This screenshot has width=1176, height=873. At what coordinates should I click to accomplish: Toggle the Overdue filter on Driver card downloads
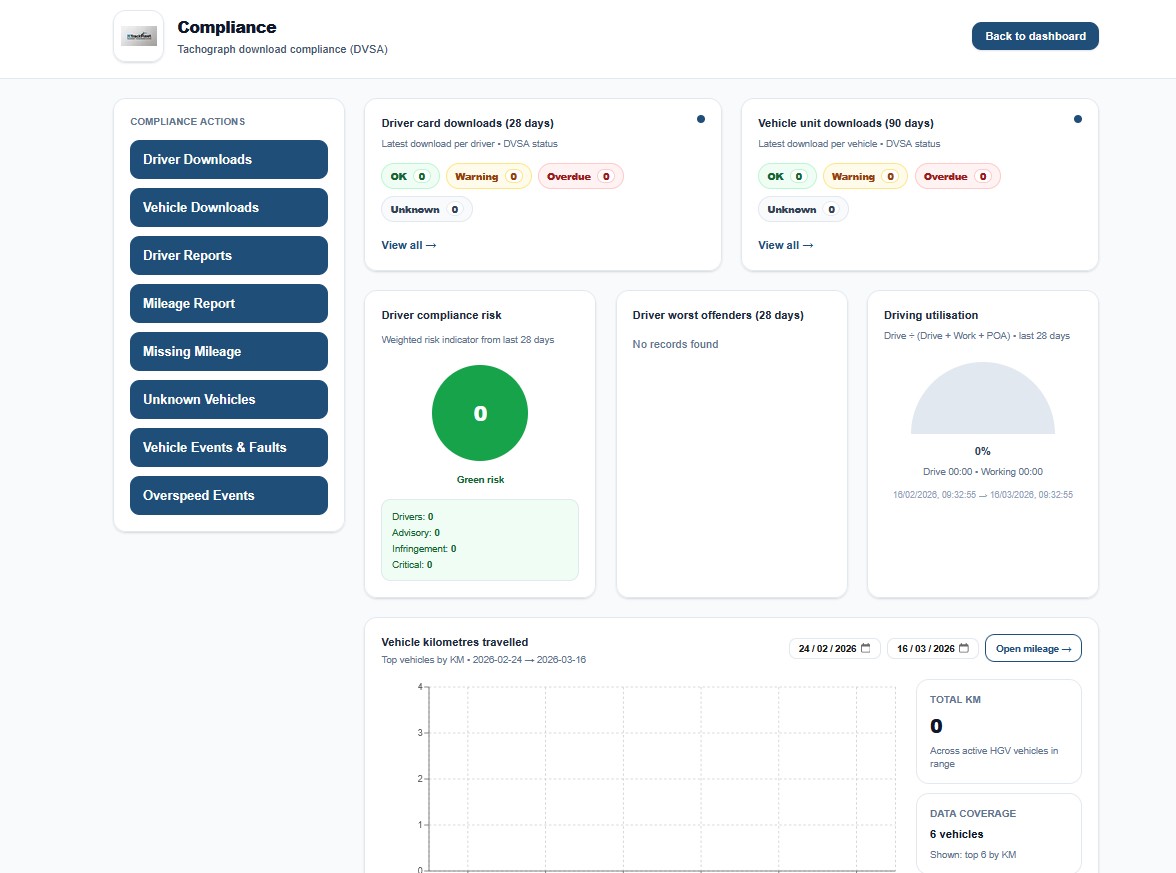pos(581,176)
